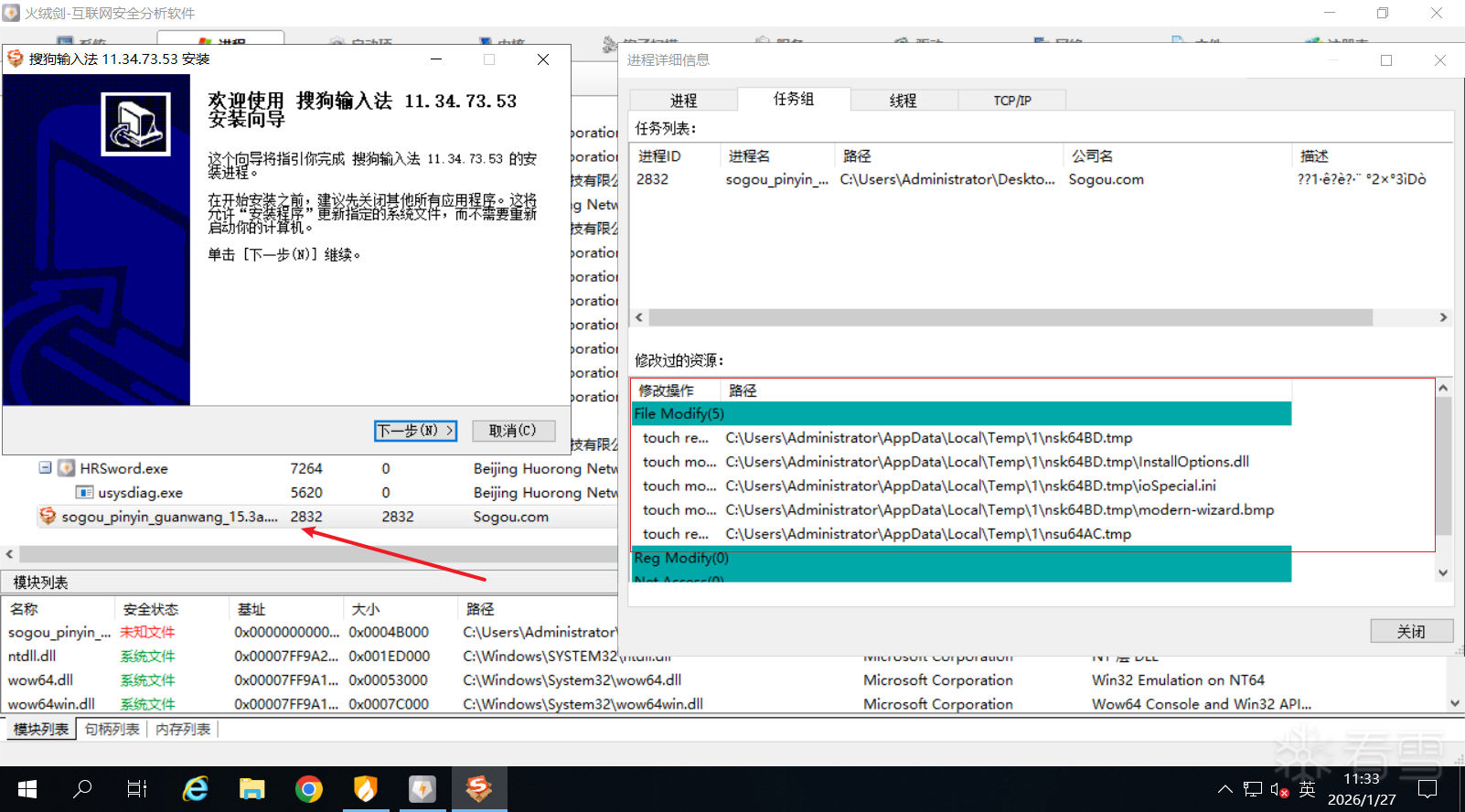Viewport: 1465px width, 812px height.
Task: Open Internet Explorer from the taskbar
Action: 196,788
